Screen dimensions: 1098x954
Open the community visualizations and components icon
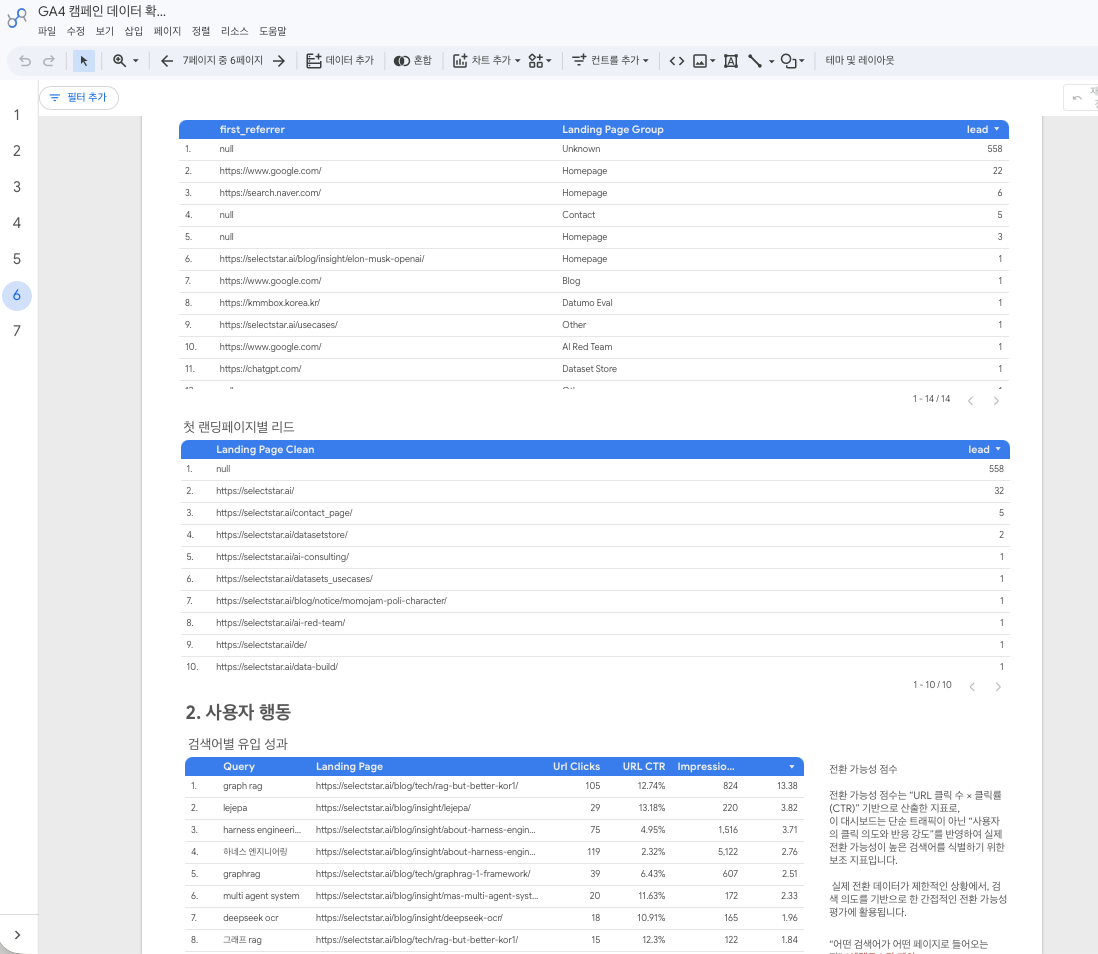click(x=540, y=61)
